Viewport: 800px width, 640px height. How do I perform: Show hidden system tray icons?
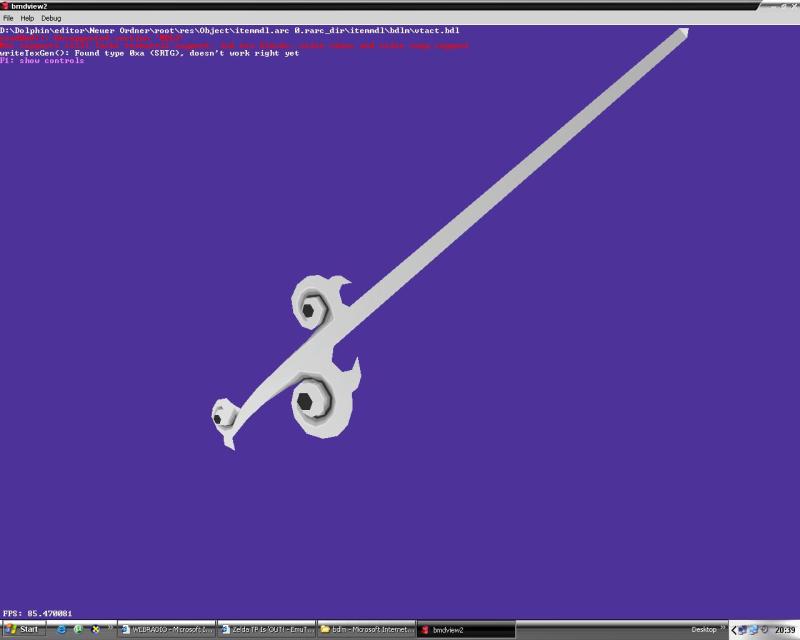tap(734, 630)
